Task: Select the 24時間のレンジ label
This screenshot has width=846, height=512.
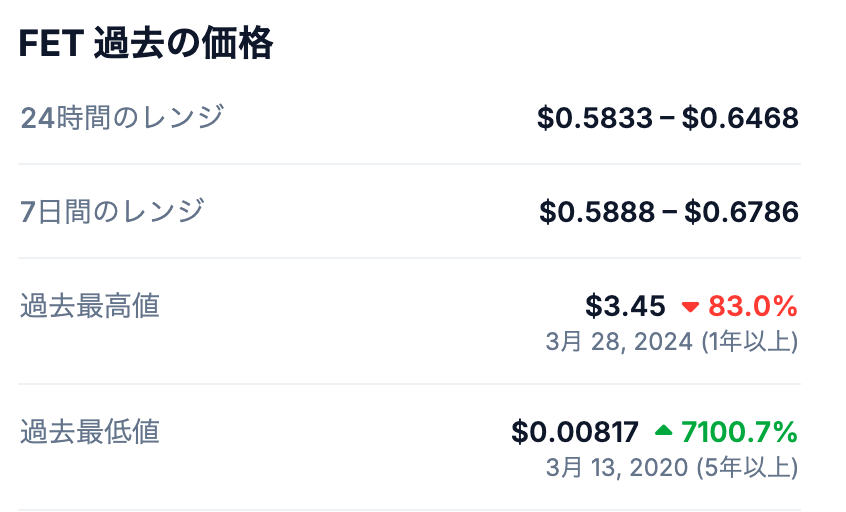Action: [x=122, y=118]
